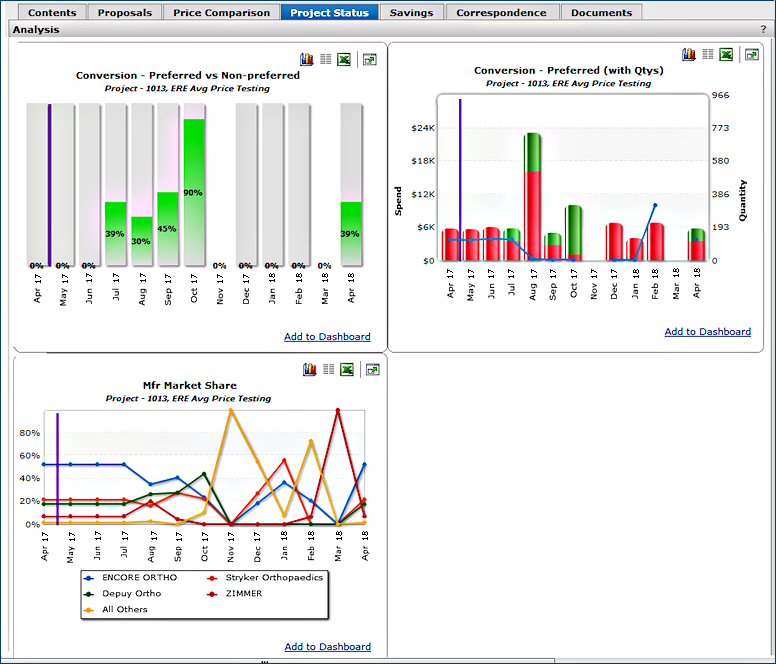Click ENCORE ORTHO blue legend marker
Image resolution: width=776 pixels, height=664 pixels.
point(89,578)
